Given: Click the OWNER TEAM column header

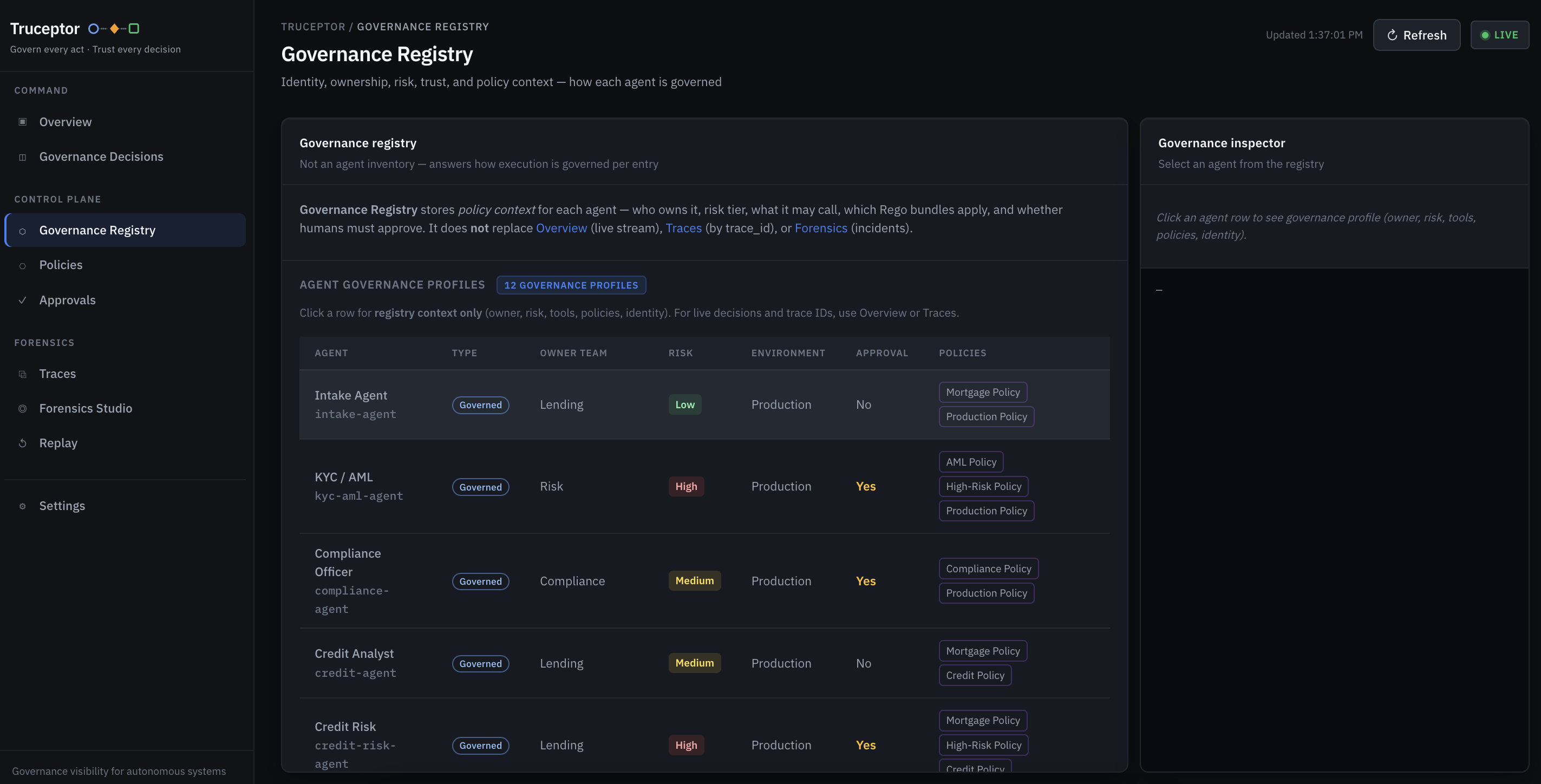Looking at the screenshot, I should click(x=573, y=354).
